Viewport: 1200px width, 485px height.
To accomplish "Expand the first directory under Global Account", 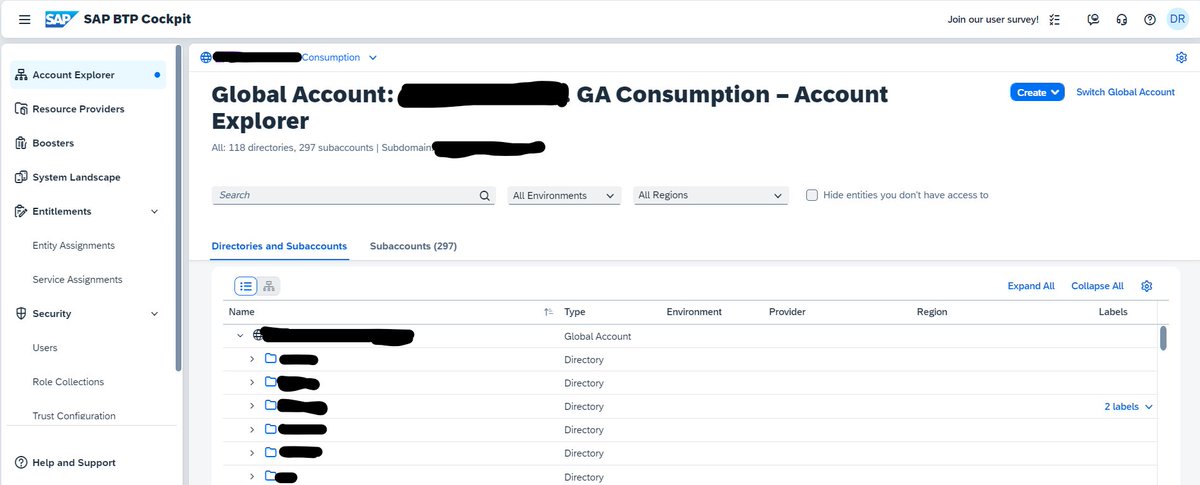I will click(252, 359).
